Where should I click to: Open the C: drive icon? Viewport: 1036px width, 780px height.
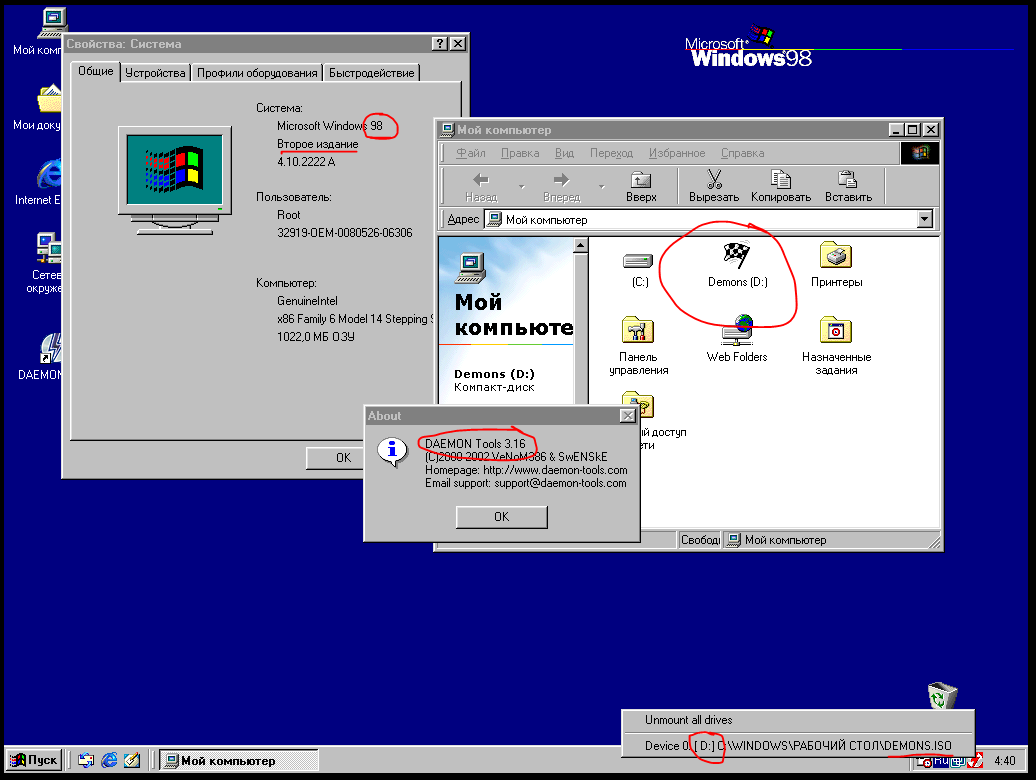639,262
